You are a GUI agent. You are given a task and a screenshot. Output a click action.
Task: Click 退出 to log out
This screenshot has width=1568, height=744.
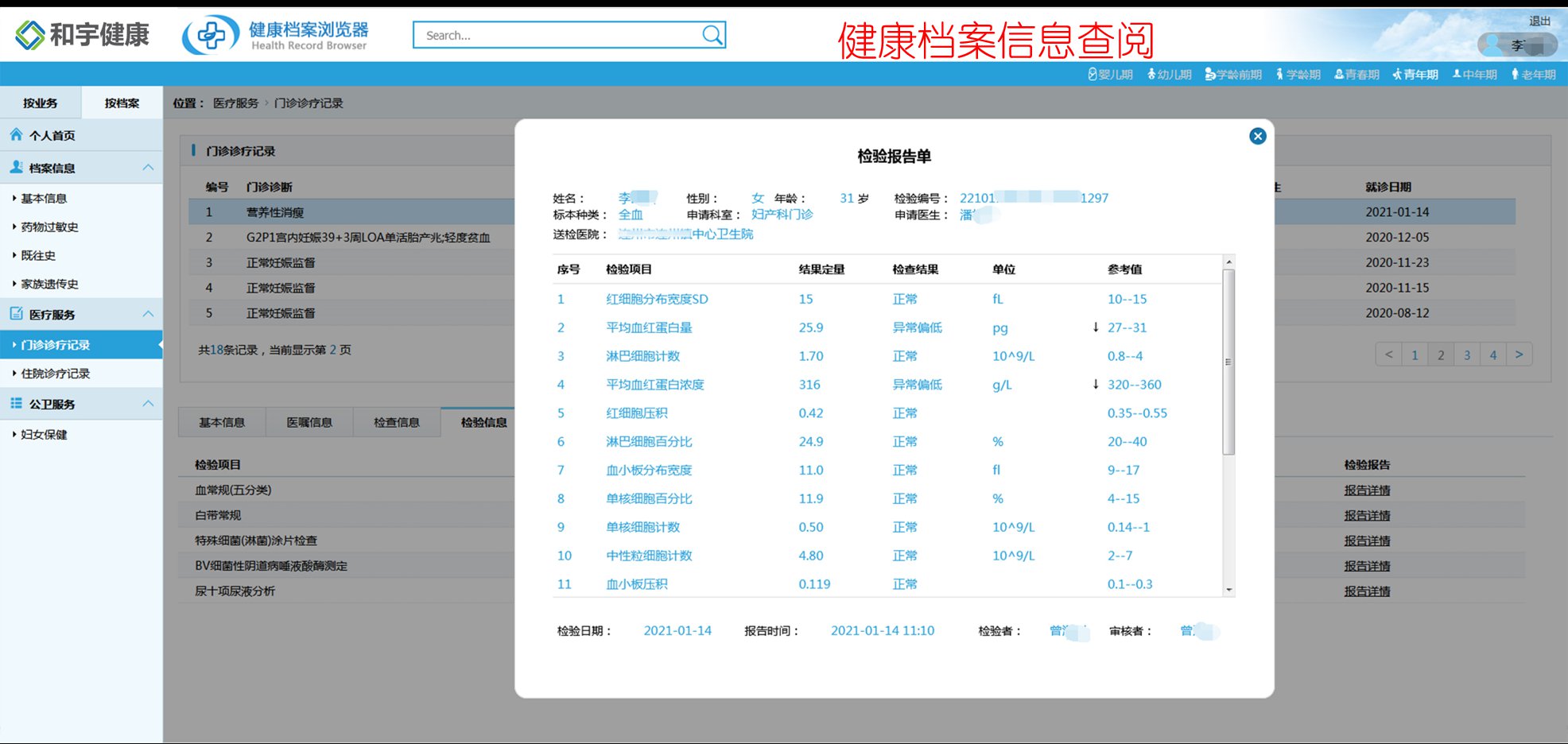(x=1541, y=20)
